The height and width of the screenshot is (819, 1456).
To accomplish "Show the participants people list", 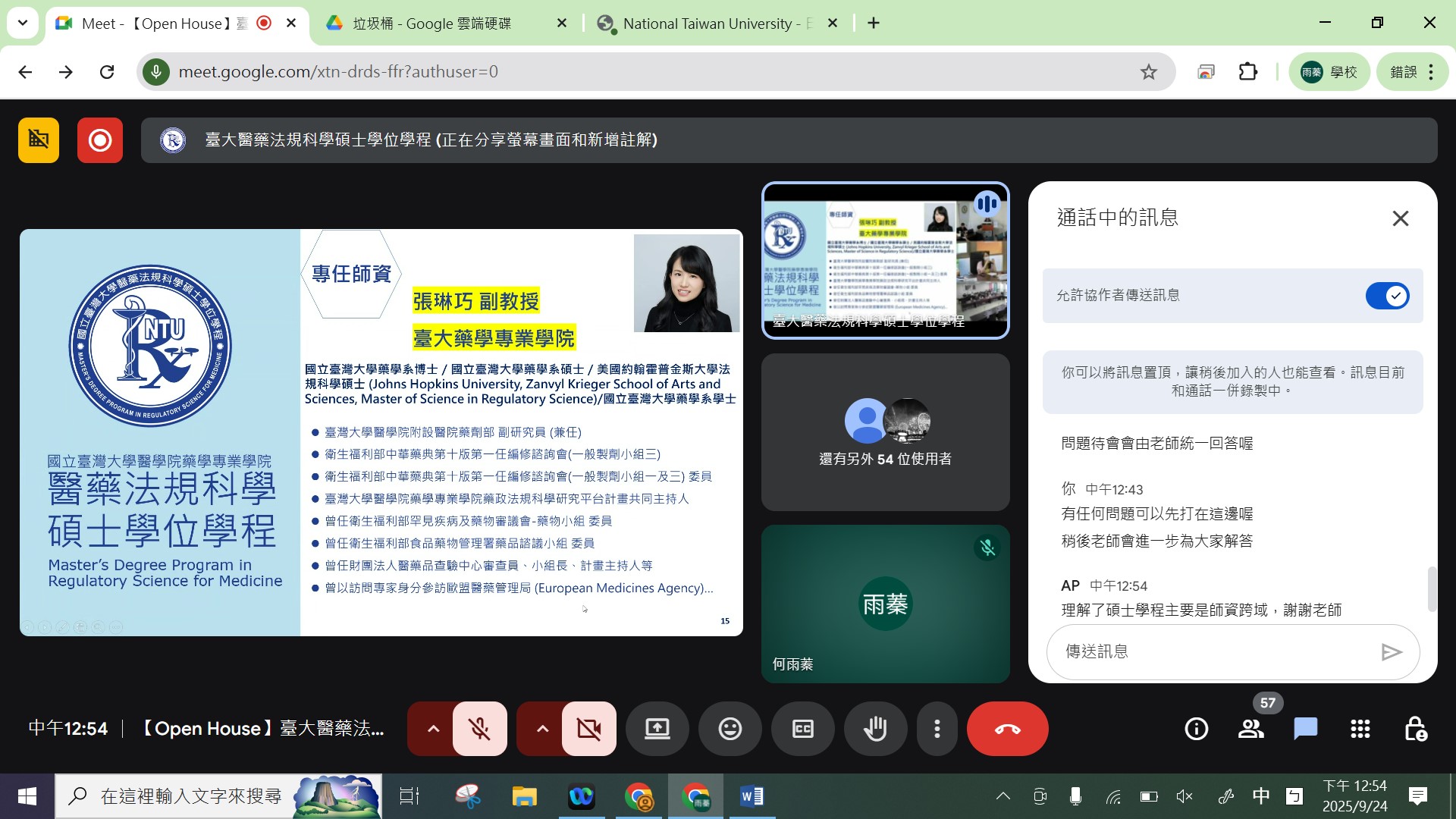I will pyautogui.click(x=1250, y=729).
